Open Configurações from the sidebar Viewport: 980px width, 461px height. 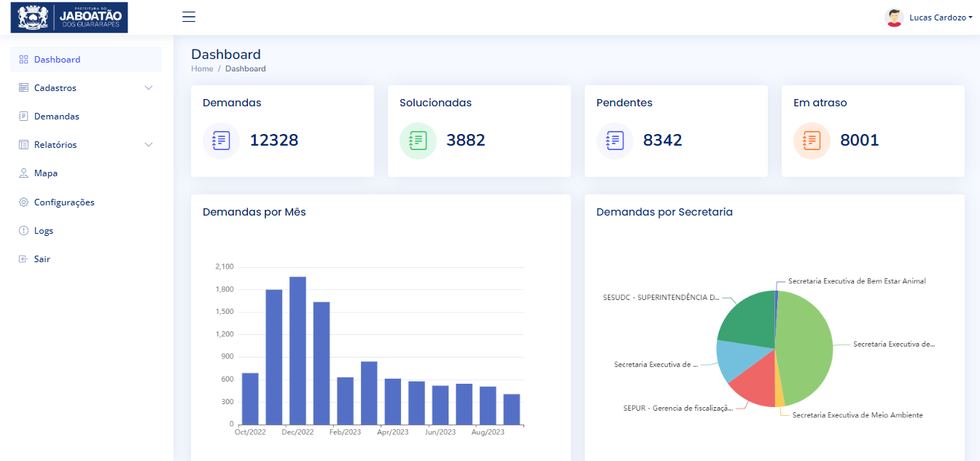point(86,202)
